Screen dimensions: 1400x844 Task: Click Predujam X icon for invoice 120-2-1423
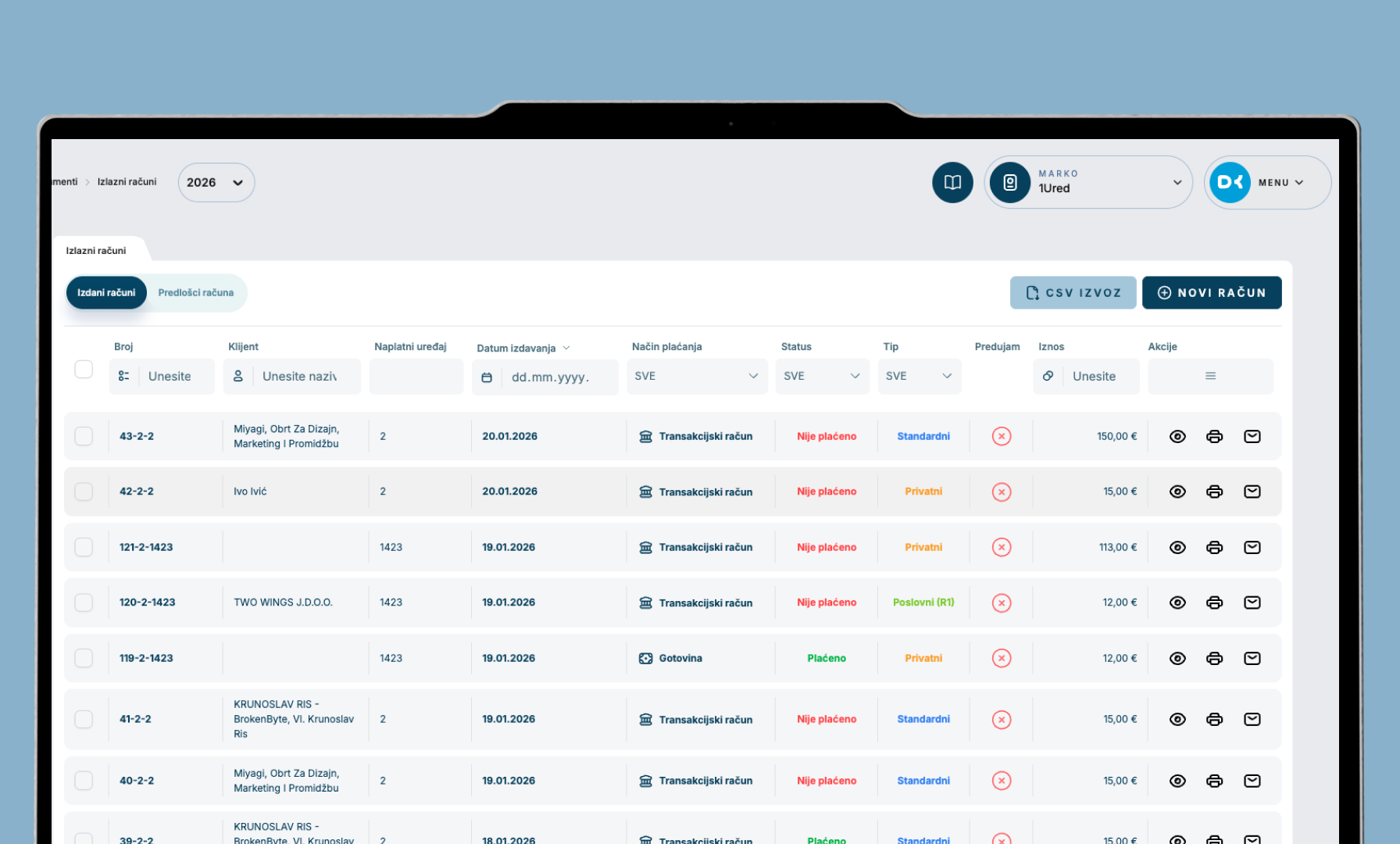pyautogui.click(x=1002, y=603)
